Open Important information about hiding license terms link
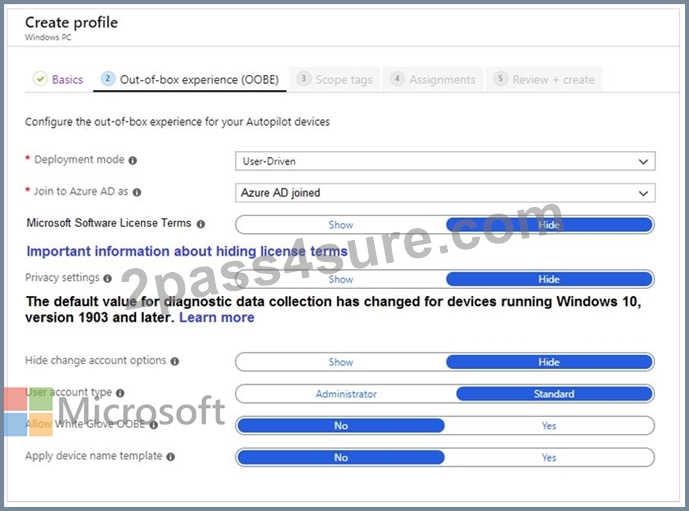689x511 pixels. tap(187, 251)
